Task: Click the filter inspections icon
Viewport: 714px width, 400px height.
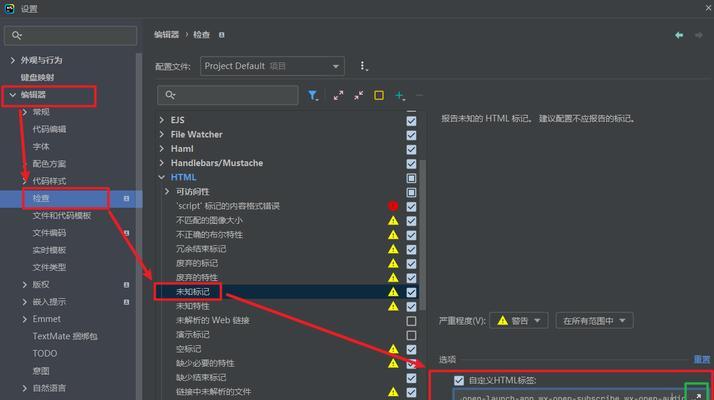Action: 312,95
